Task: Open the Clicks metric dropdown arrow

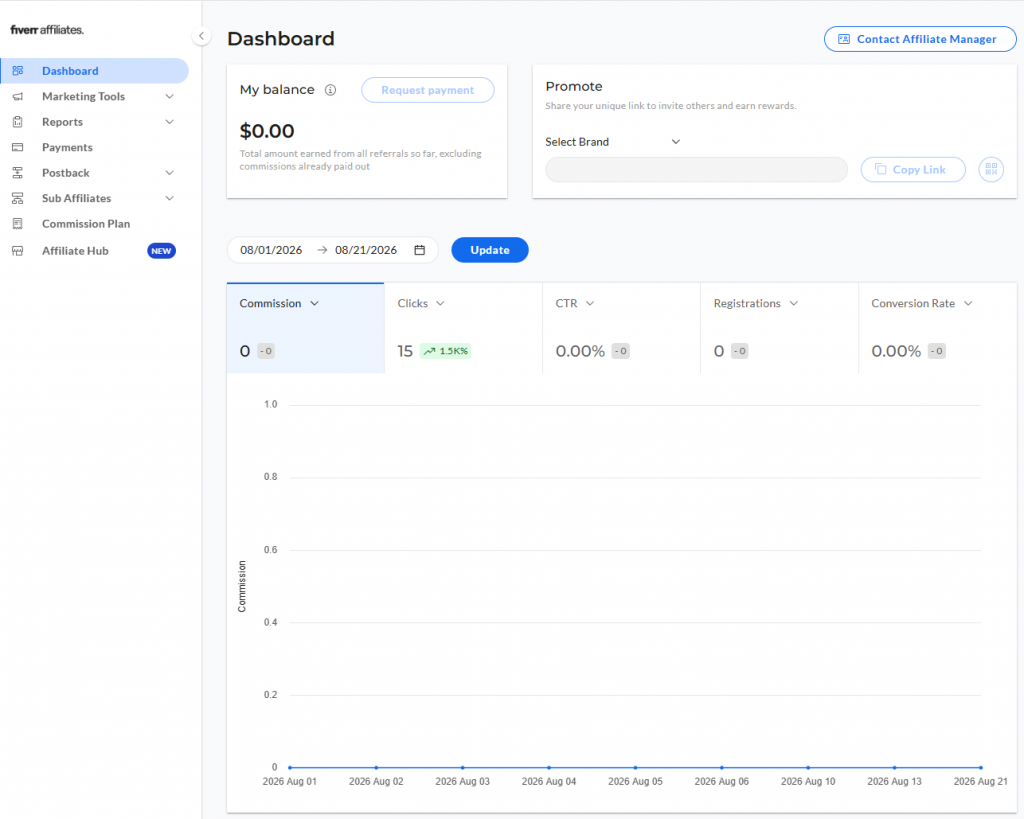Action: (x=440, y=303)
